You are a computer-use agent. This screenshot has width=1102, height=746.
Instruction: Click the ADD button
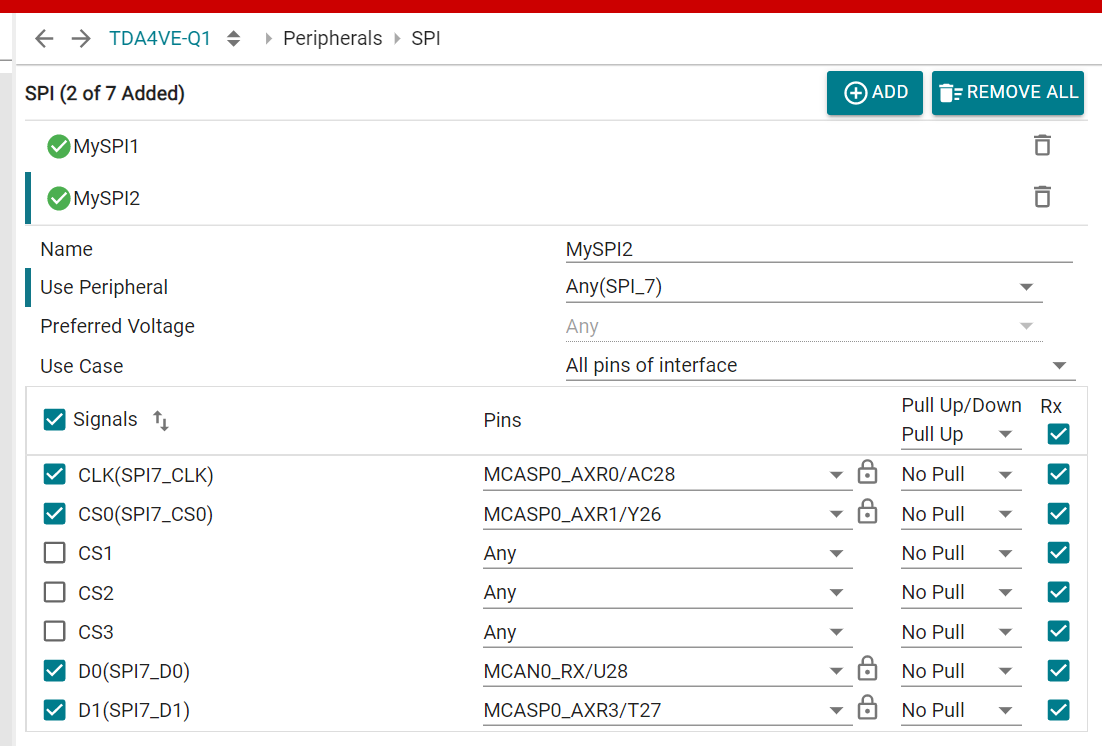875,93
